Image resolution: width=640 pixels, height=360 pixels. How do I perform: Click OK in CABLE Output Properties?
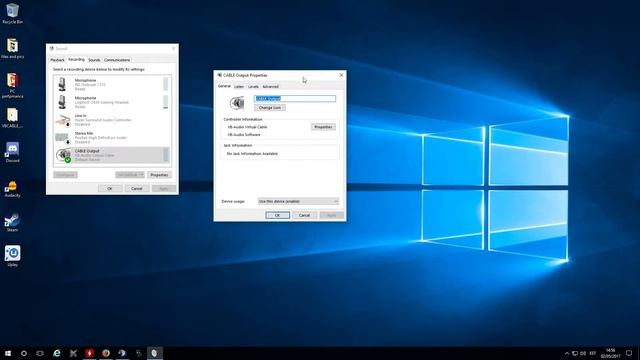(x=278, y=215)
